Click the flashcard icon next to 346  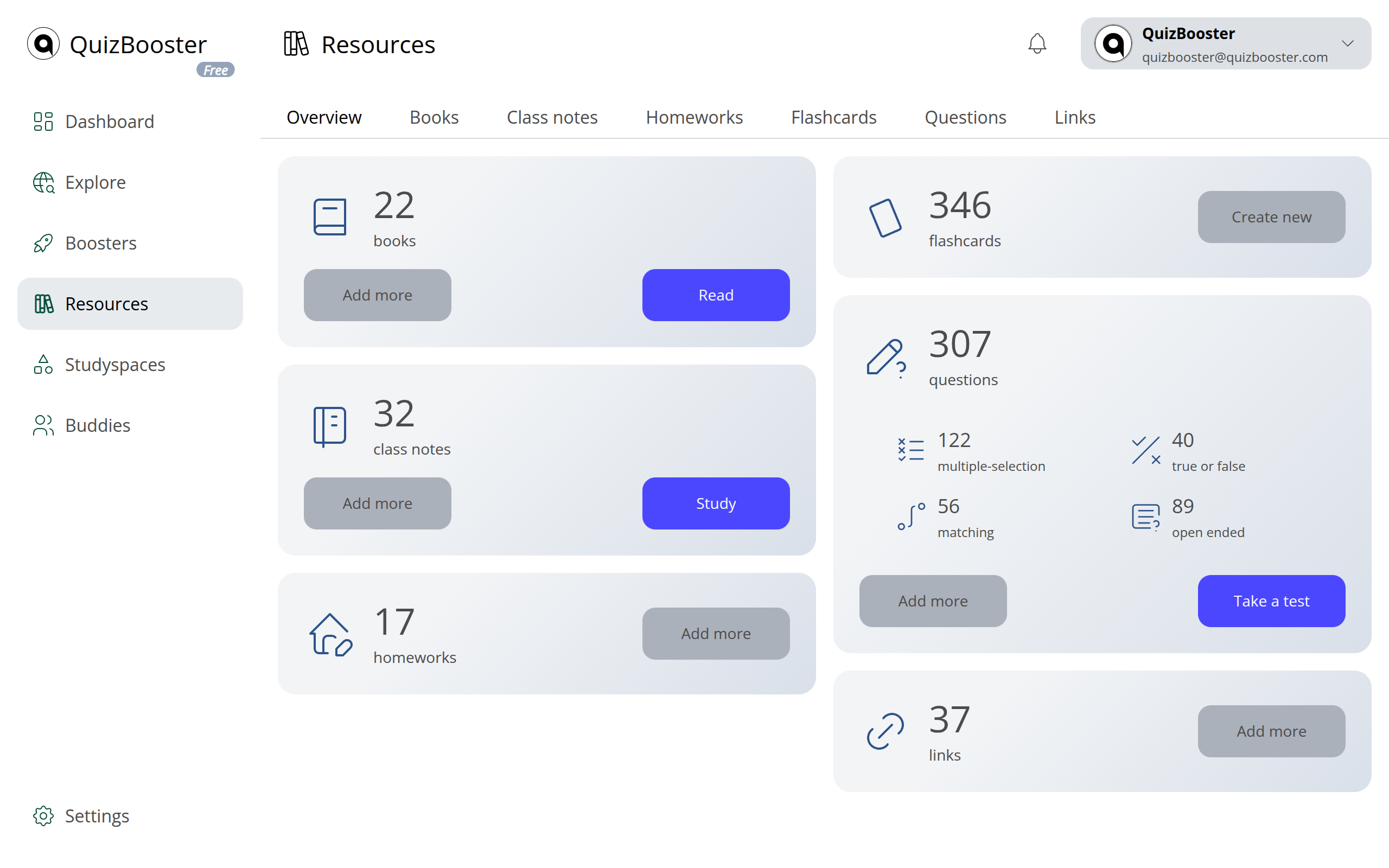pos(885,218)
